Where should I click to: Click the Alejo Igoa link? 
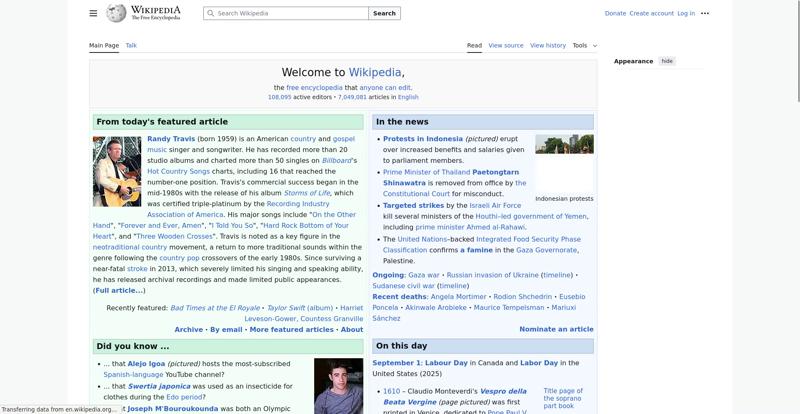click(146, 364)
